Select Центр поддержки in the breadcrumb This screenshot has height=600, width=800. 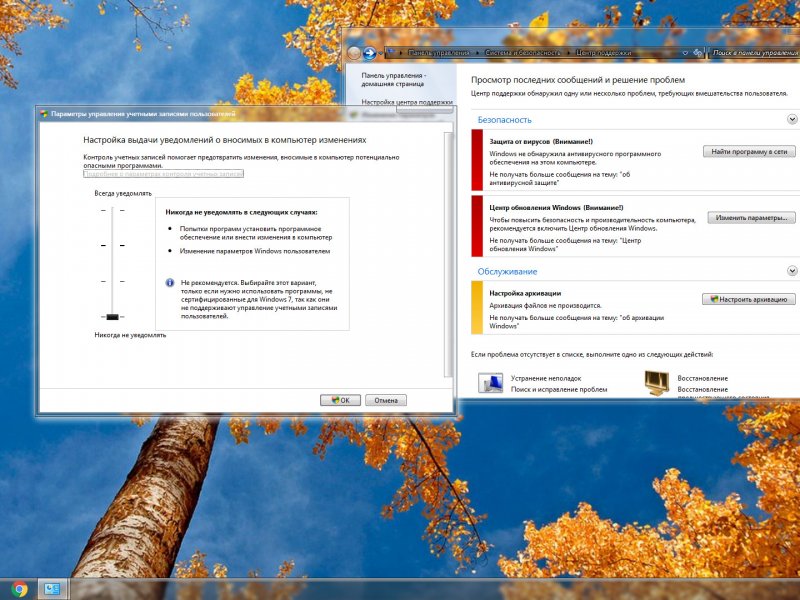coord(604,53)
